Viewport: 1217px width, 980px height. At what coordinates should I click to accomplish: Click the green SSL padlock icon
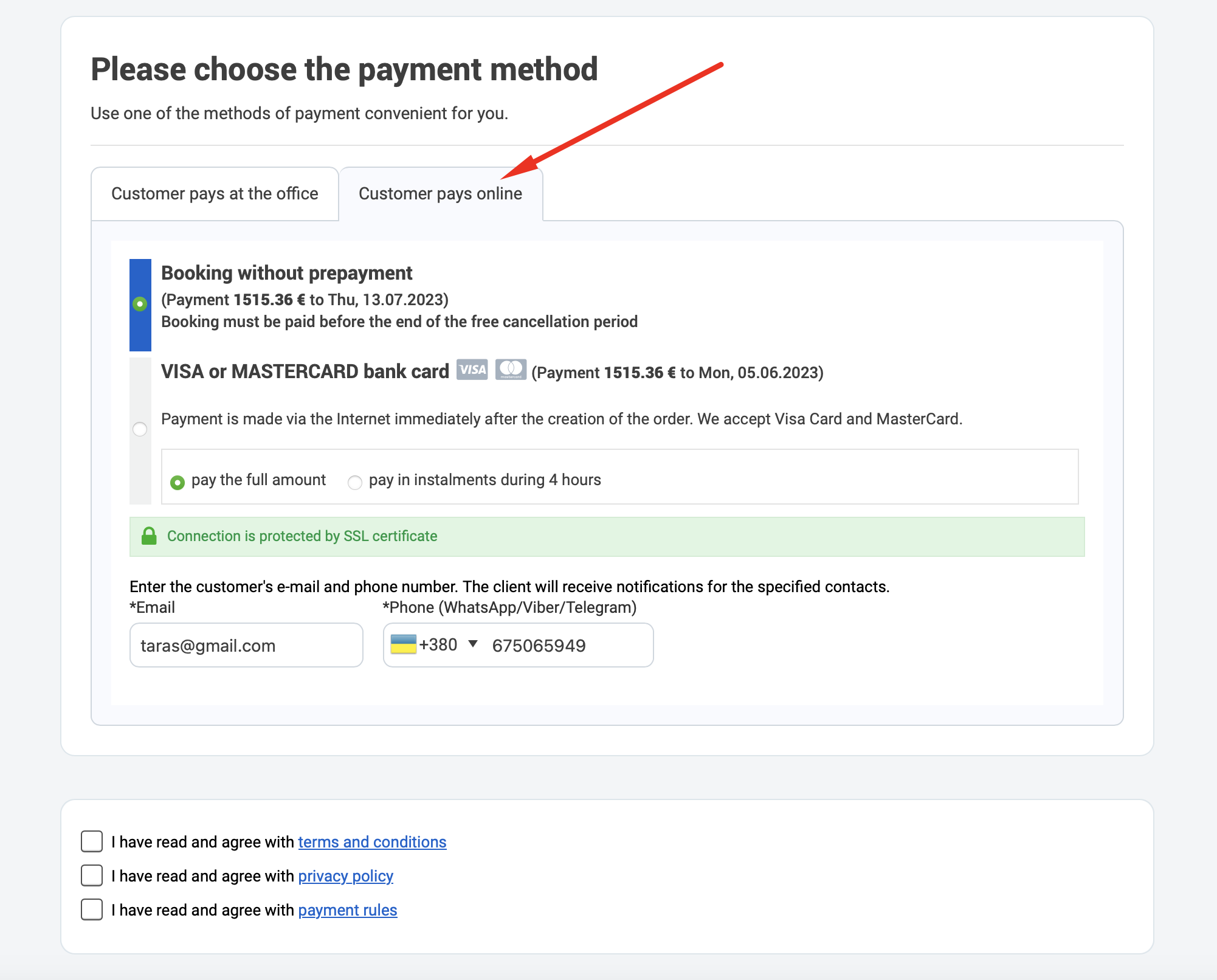(x=149, y=536)
